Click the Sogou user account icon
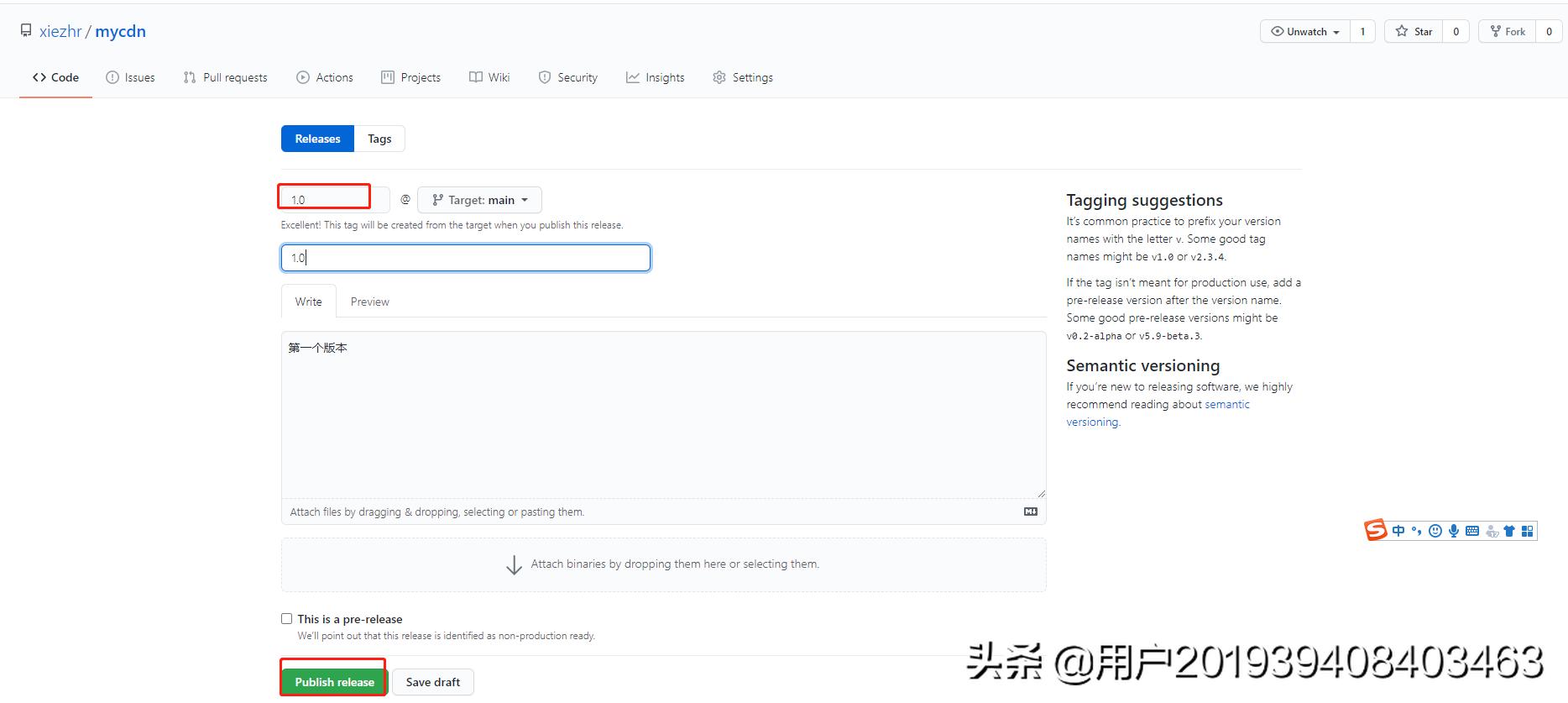 pyautogui.click(x=1491, y=531)
